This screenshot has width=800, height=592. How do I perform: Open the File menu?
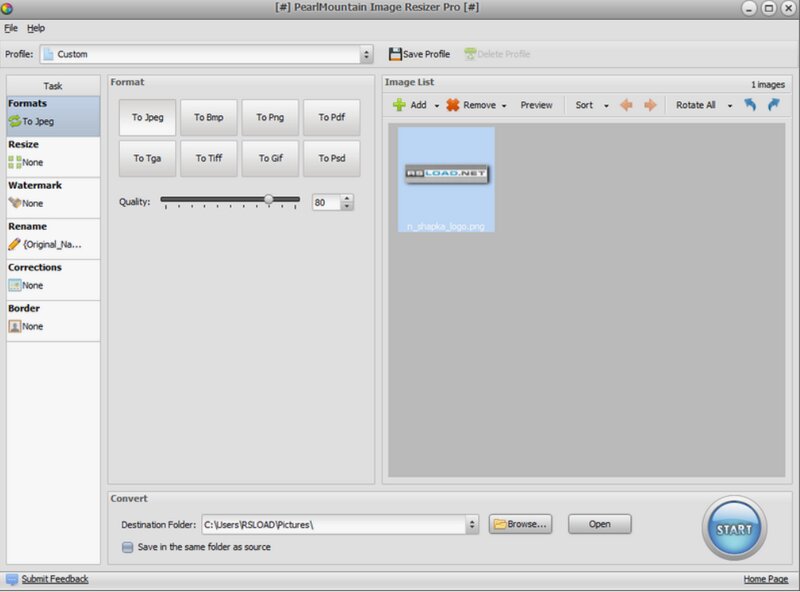(x=11, y=28)
